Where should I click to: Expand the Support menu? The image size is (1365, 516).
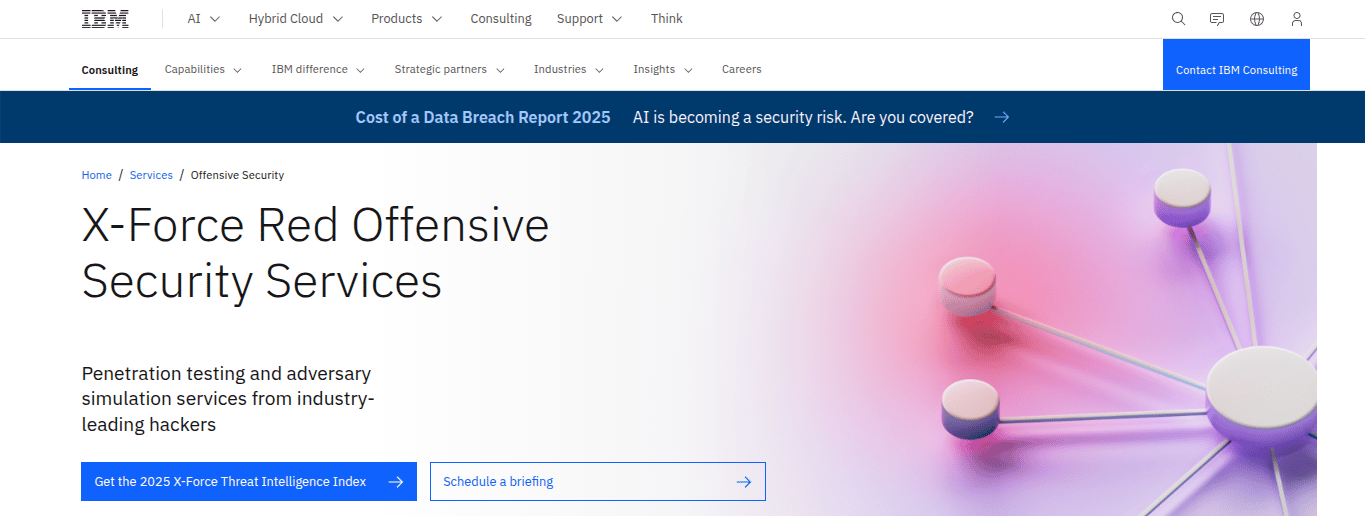point(589,19)
